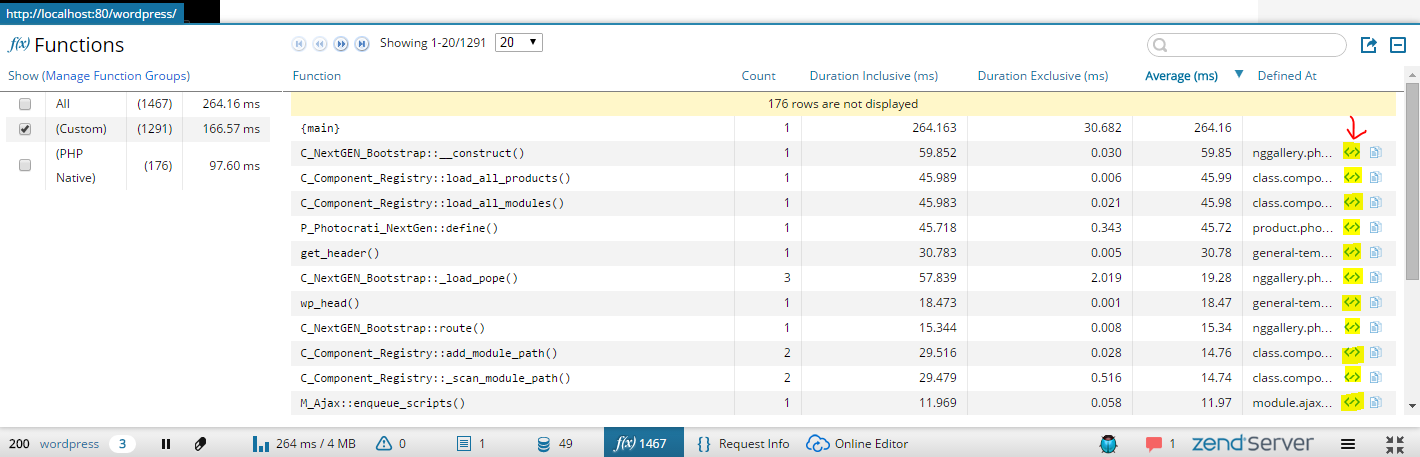Open code icon for get_header() row
Screen dimensions: 1420x457
(x=1352, y=252)
